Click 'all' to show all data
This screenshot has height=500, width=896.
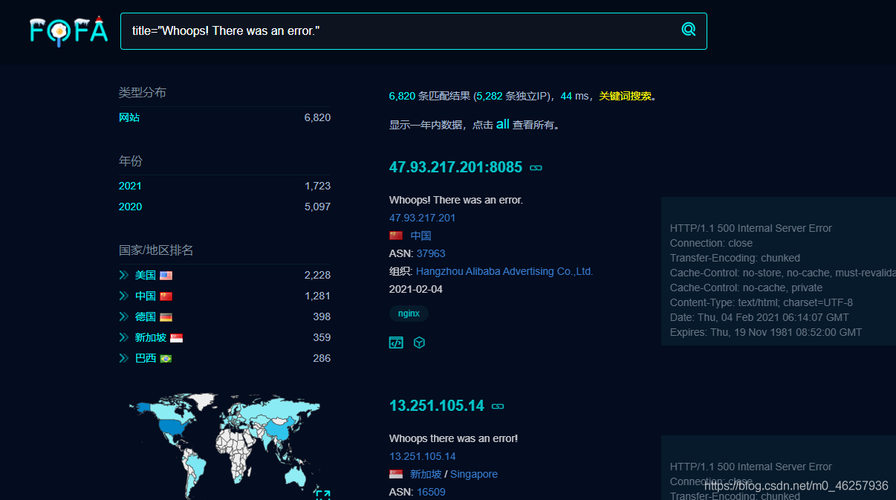[502, 124]
